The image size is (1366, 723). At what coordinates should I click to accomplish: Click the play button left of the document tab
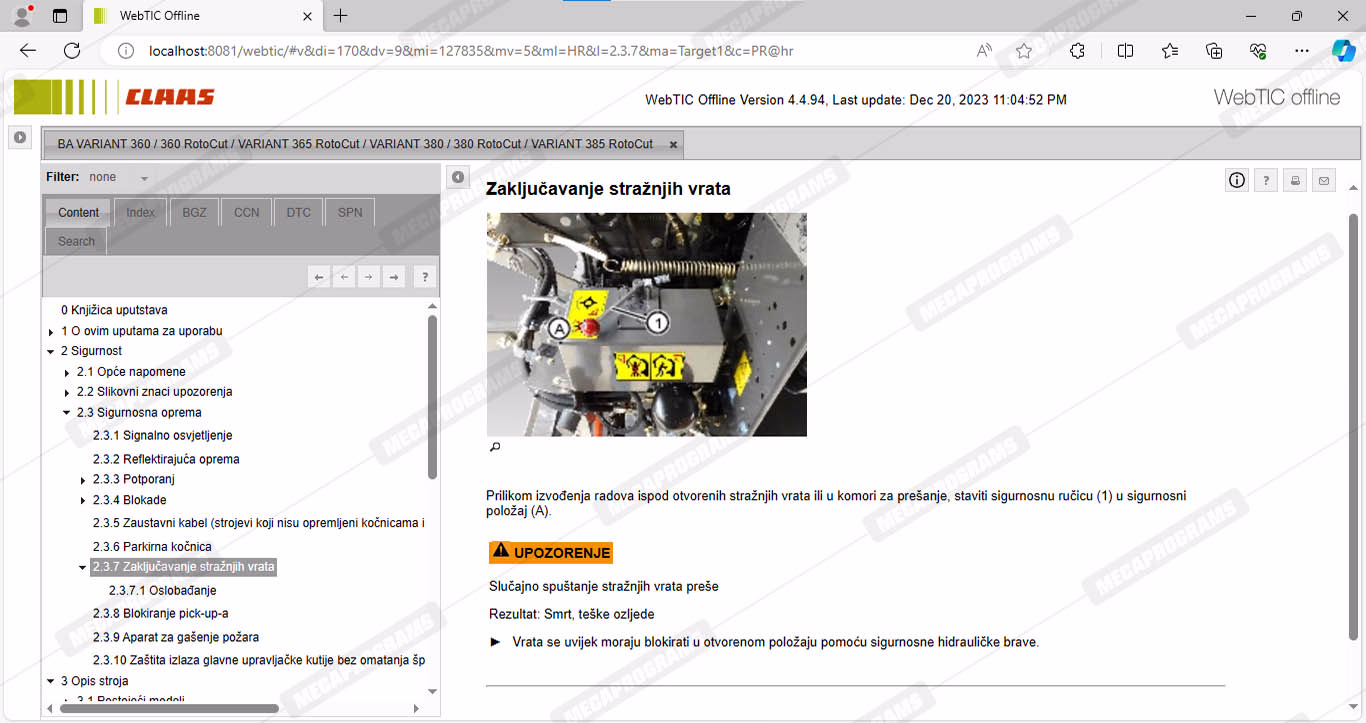tap(20, 137)
